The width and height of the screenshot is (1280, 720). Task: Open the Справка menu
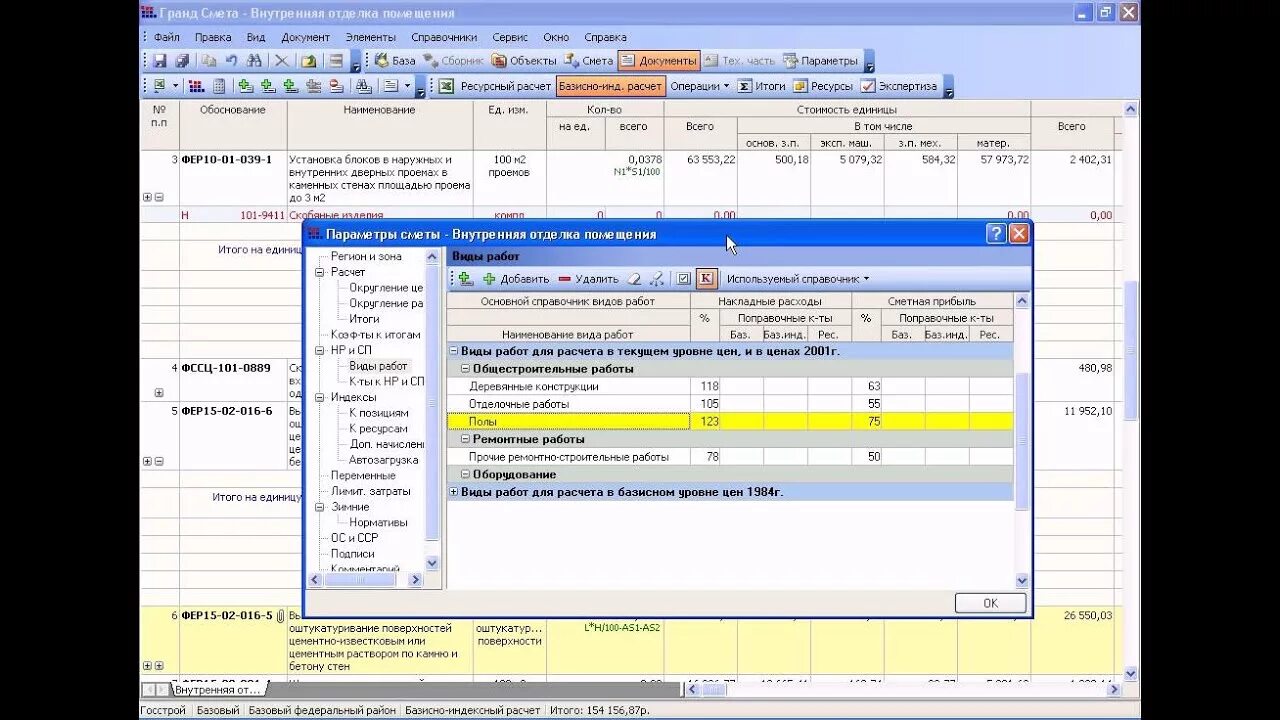[605, 37]
